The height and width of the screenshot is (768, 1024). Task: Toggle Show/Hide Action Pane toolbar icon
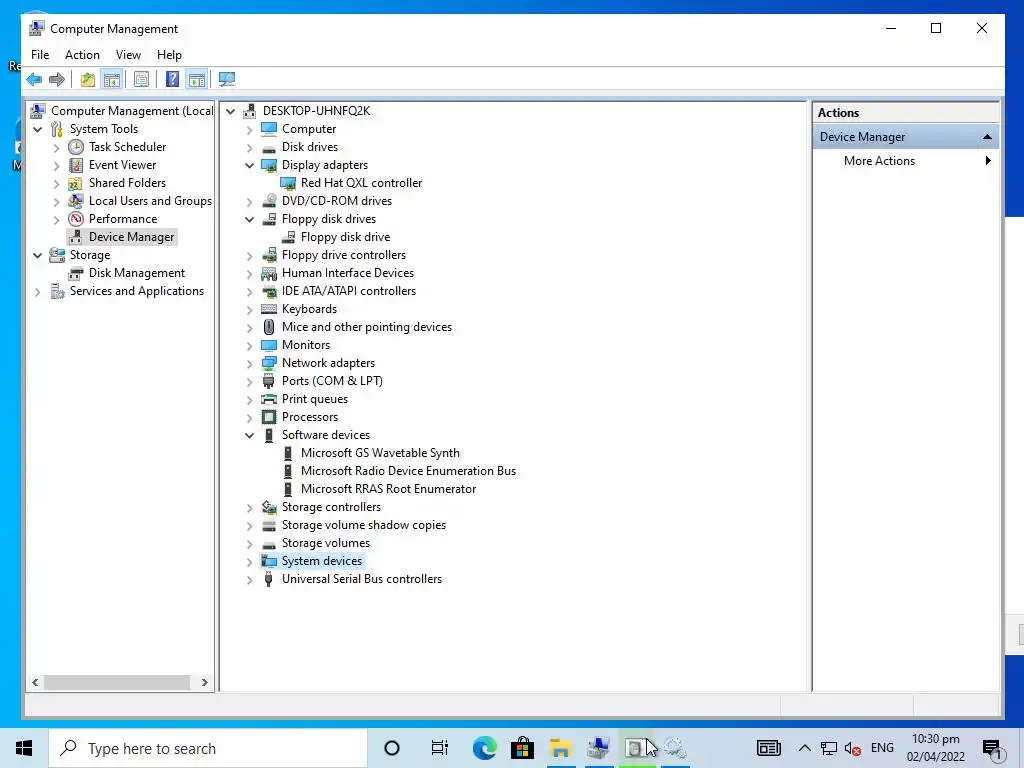click(197, 80)
